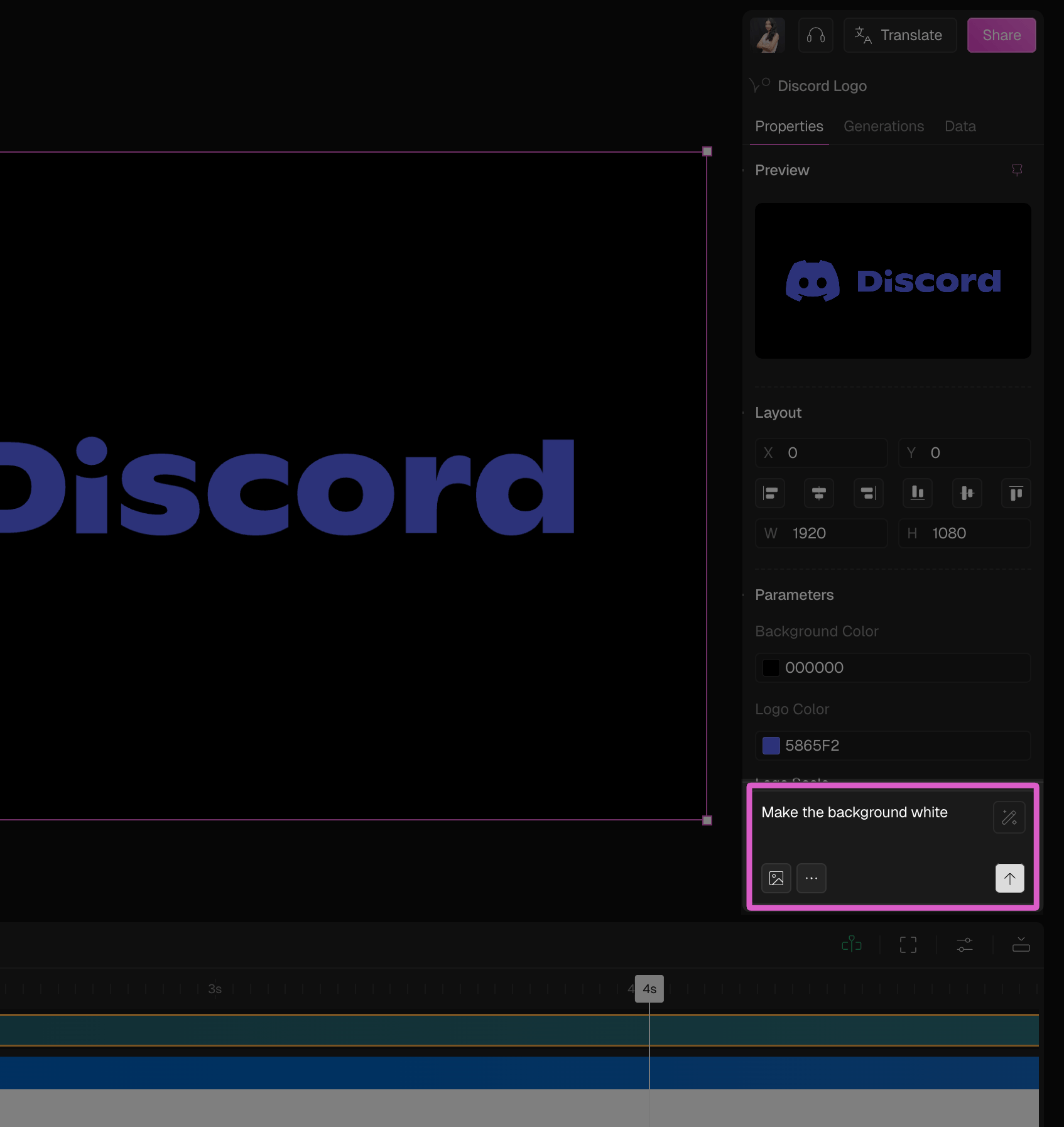Click the Share button
Image resolution: width=1064 pixels, height=1127 pixels.
click(x=1002, y=35)
